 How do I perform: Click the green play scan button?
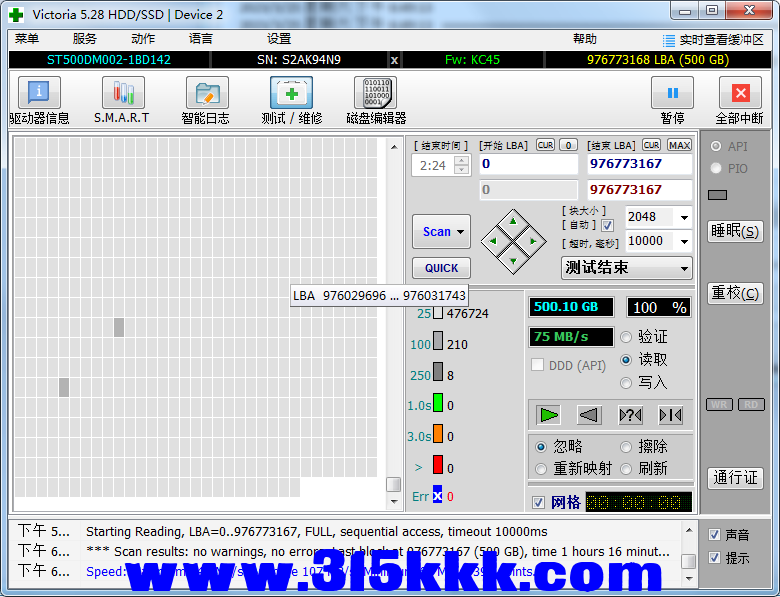(549, 415)
